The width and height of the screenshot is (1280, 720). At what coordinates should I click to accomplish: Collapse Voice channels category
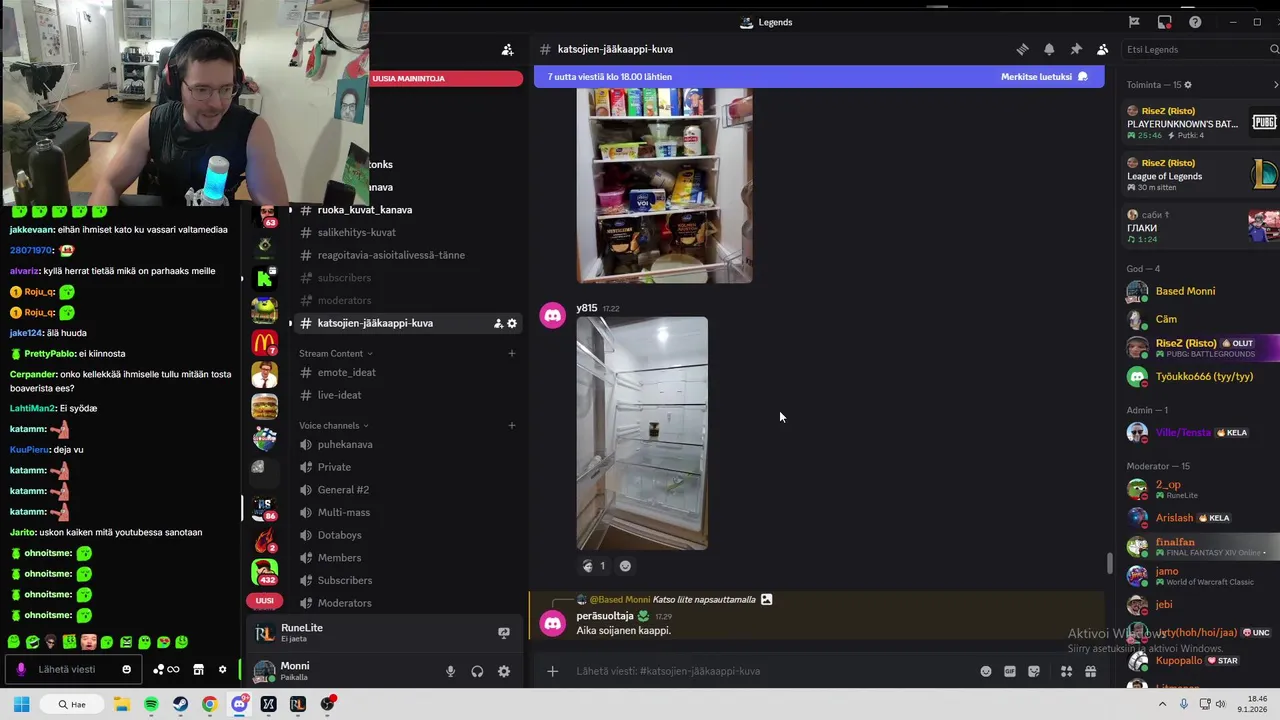333,426
